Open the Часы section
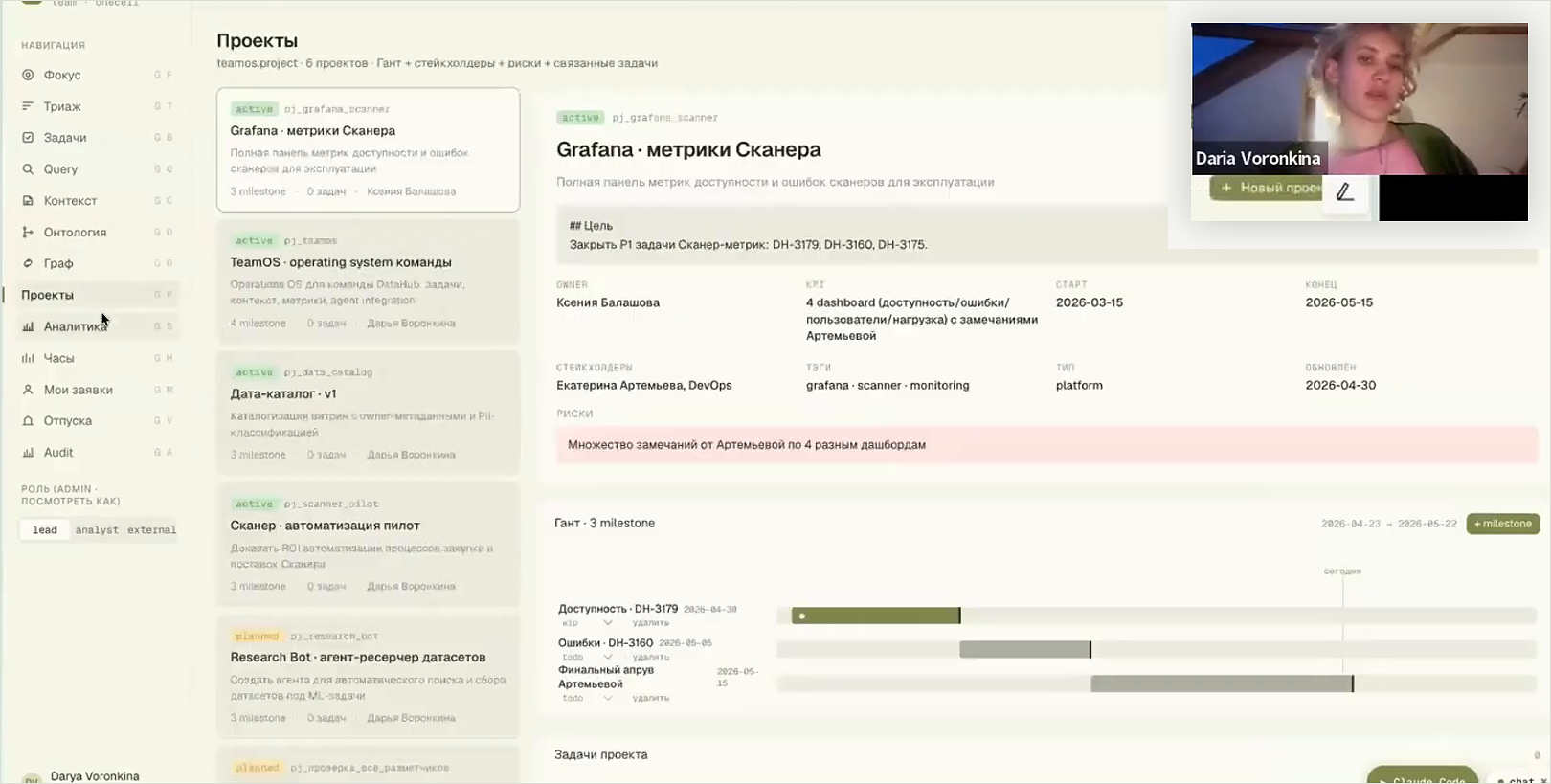 pos(58,358)
